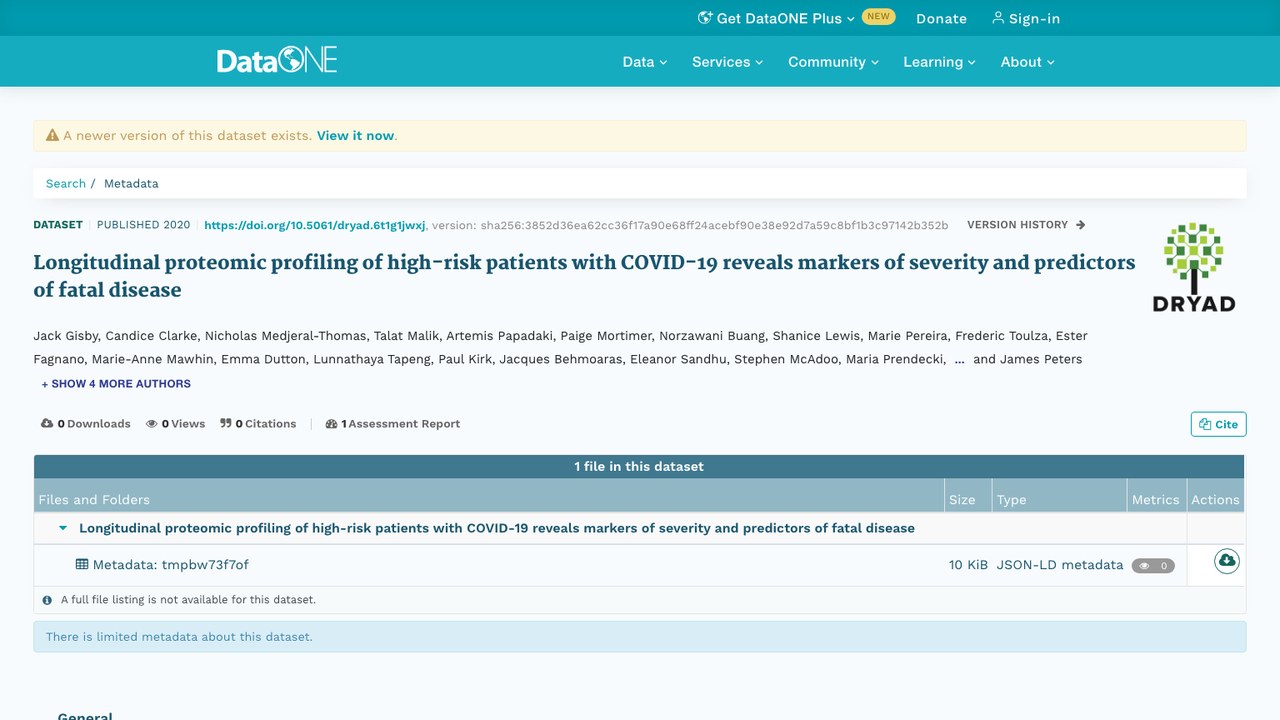Click the Cite button
The width and height of the screenshot is (1280, 720).
tap(1219, 424)
